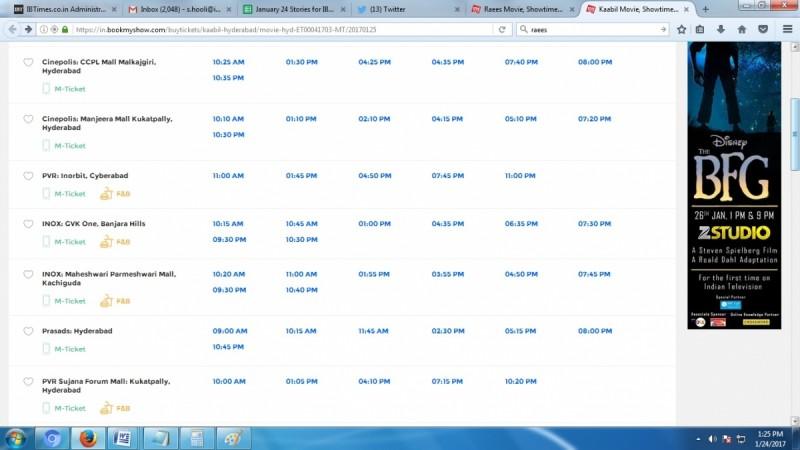Open Firefox from the taskbar
800x450 pixels.
pos(88,438)
